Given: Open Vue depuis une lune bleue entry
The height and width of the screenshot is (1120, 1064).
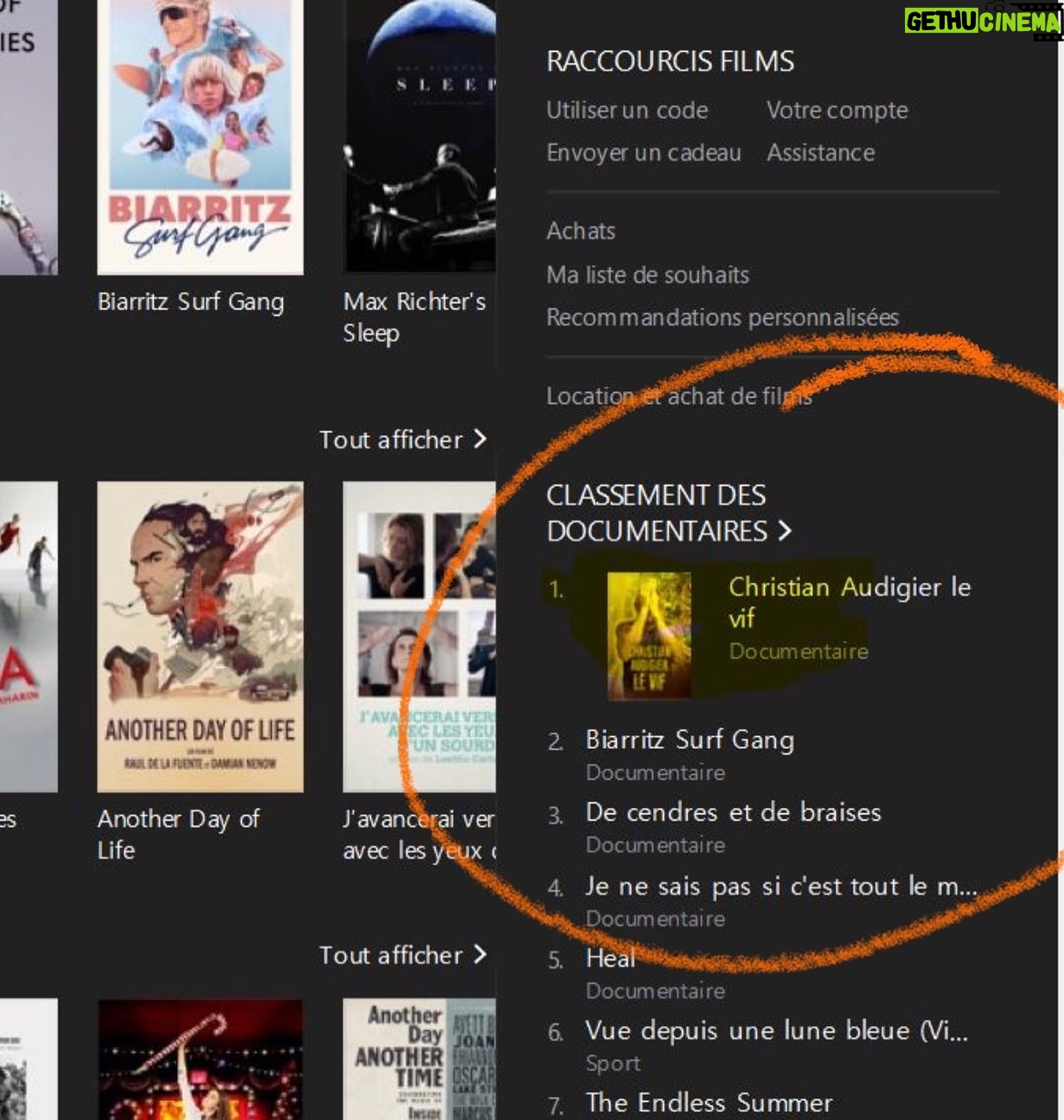Looking at the screenshot, I should coord(776,1031).
